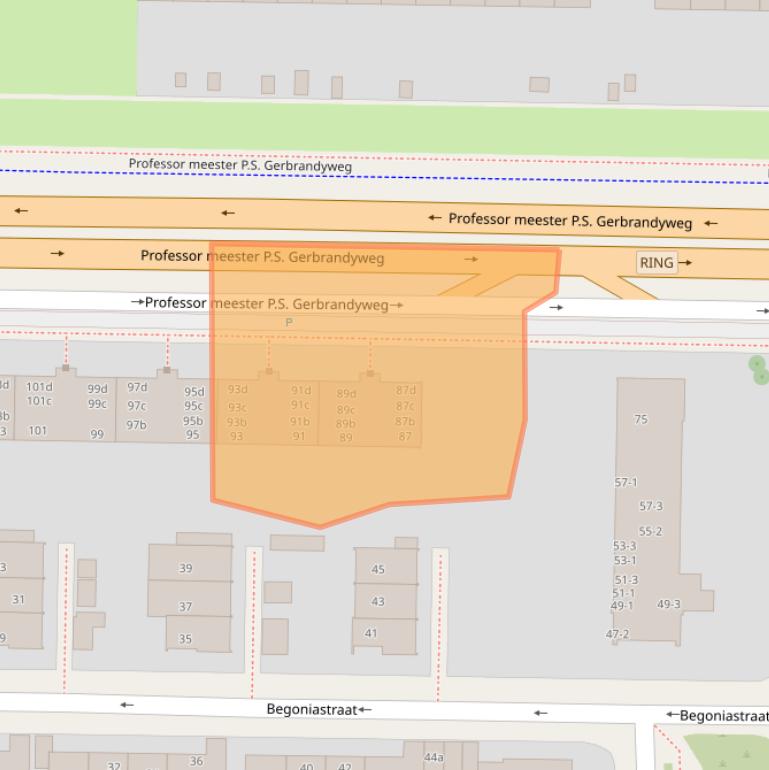Click the 44a building label
This screenshot has width=769, height=770.
[x=434, y=758]
